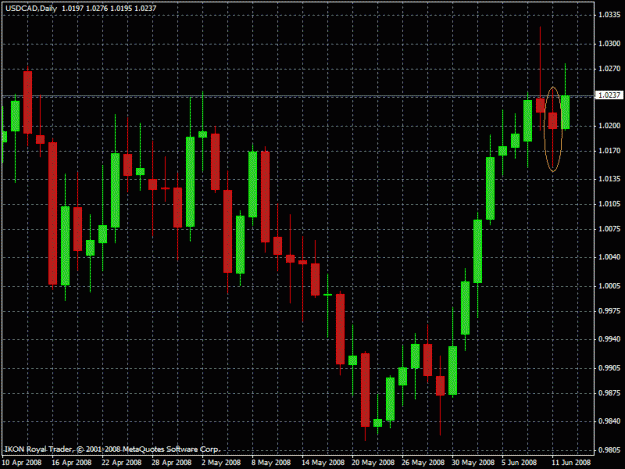Click the 1.0105 price axis label

(609, 204)
